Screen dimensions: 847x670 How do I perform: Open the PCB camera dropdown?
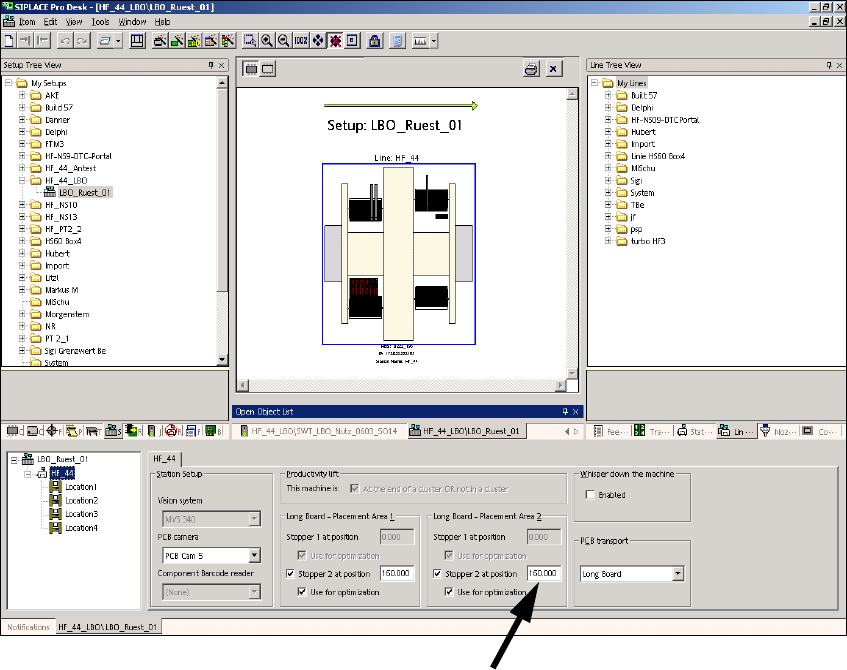coord(255,555)
